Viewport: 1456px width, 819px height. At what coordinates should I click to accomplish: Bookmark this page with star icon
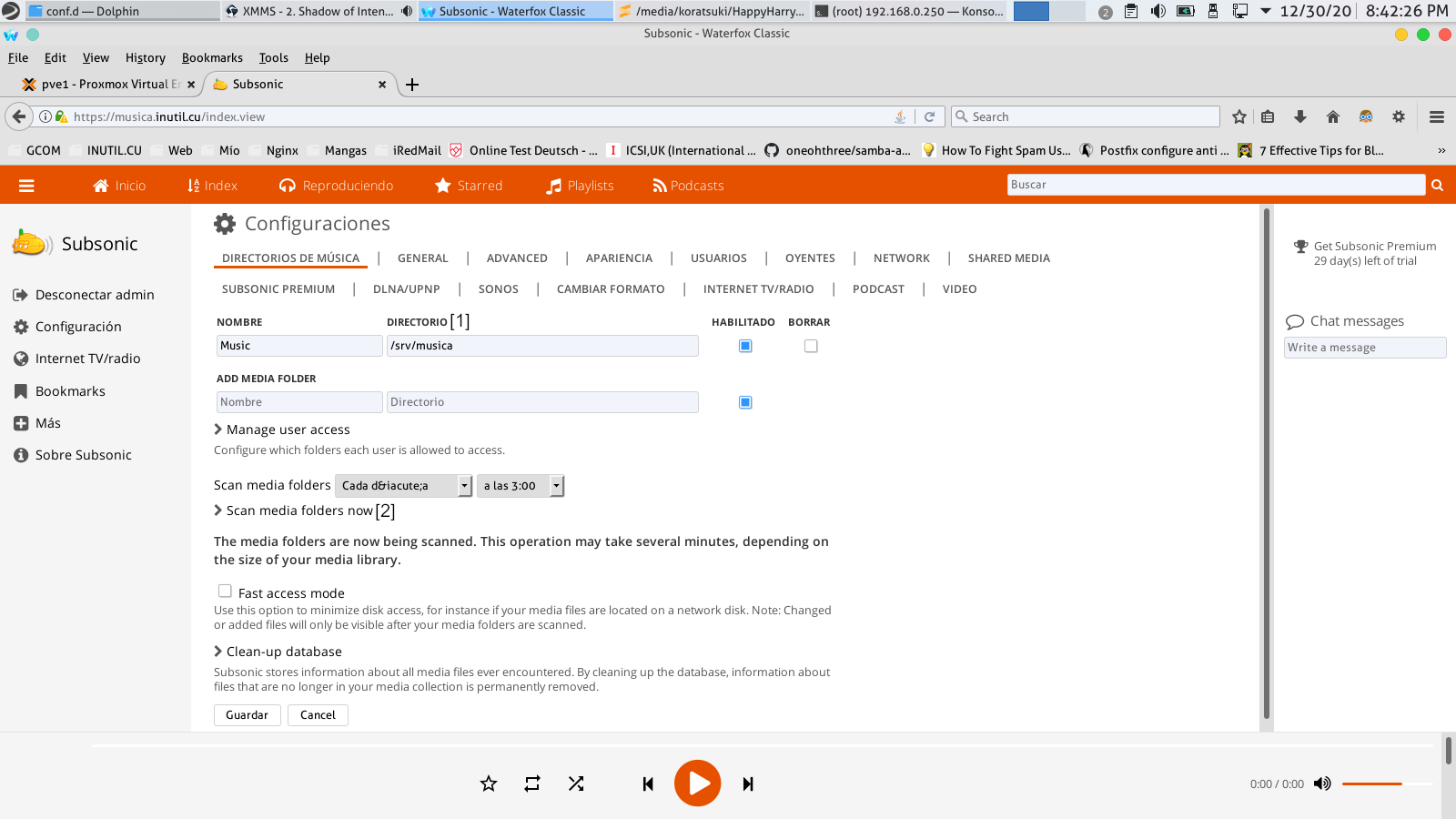pos(1239,116)
